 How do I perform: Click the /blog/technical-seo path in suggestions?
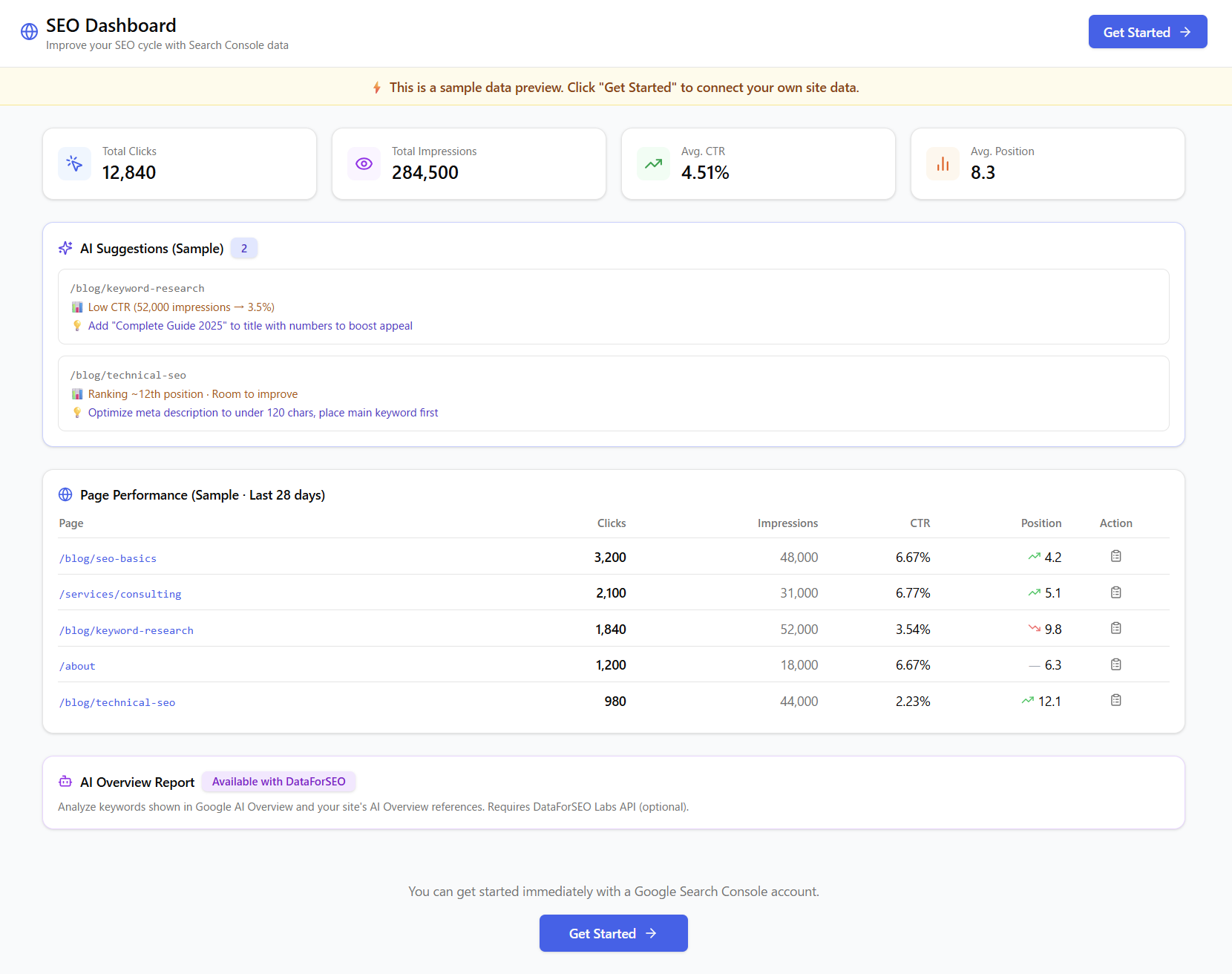click(x=128, y=376)
